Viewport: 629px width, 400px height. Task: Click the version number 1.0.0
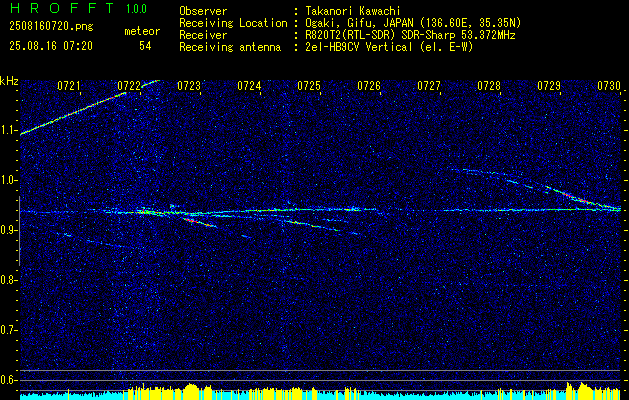136,8
